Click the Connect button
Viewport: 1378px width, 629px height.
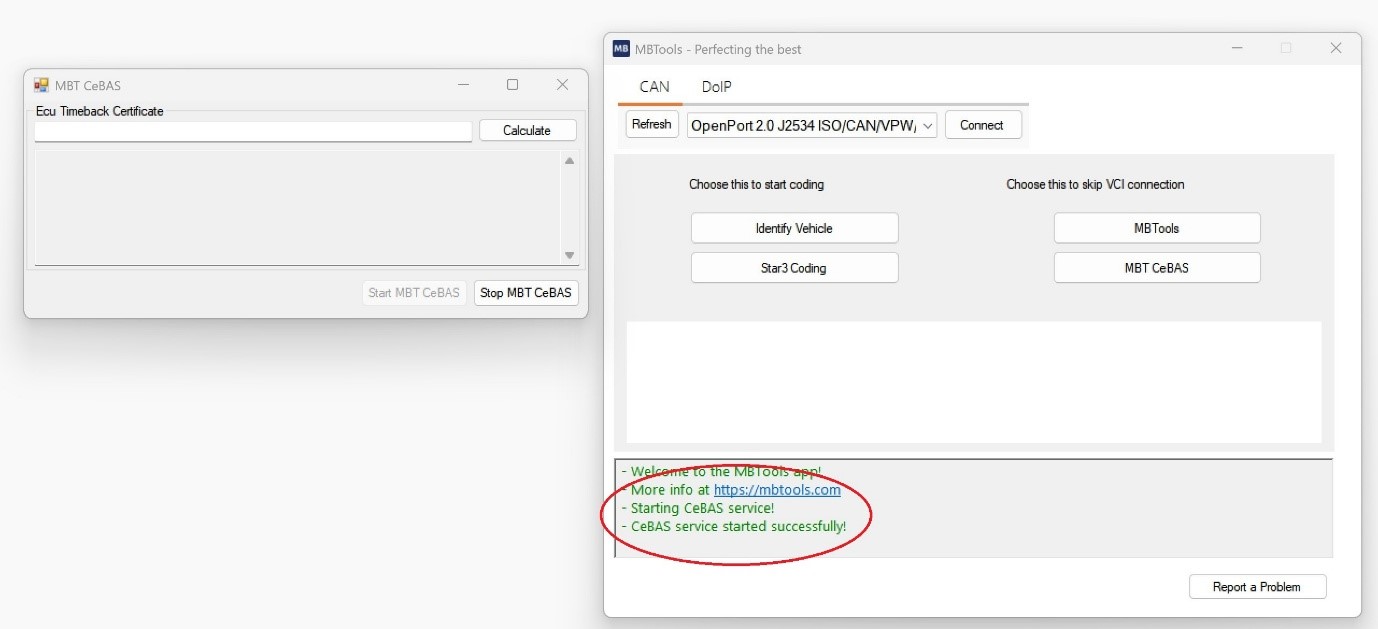(981, 125)
